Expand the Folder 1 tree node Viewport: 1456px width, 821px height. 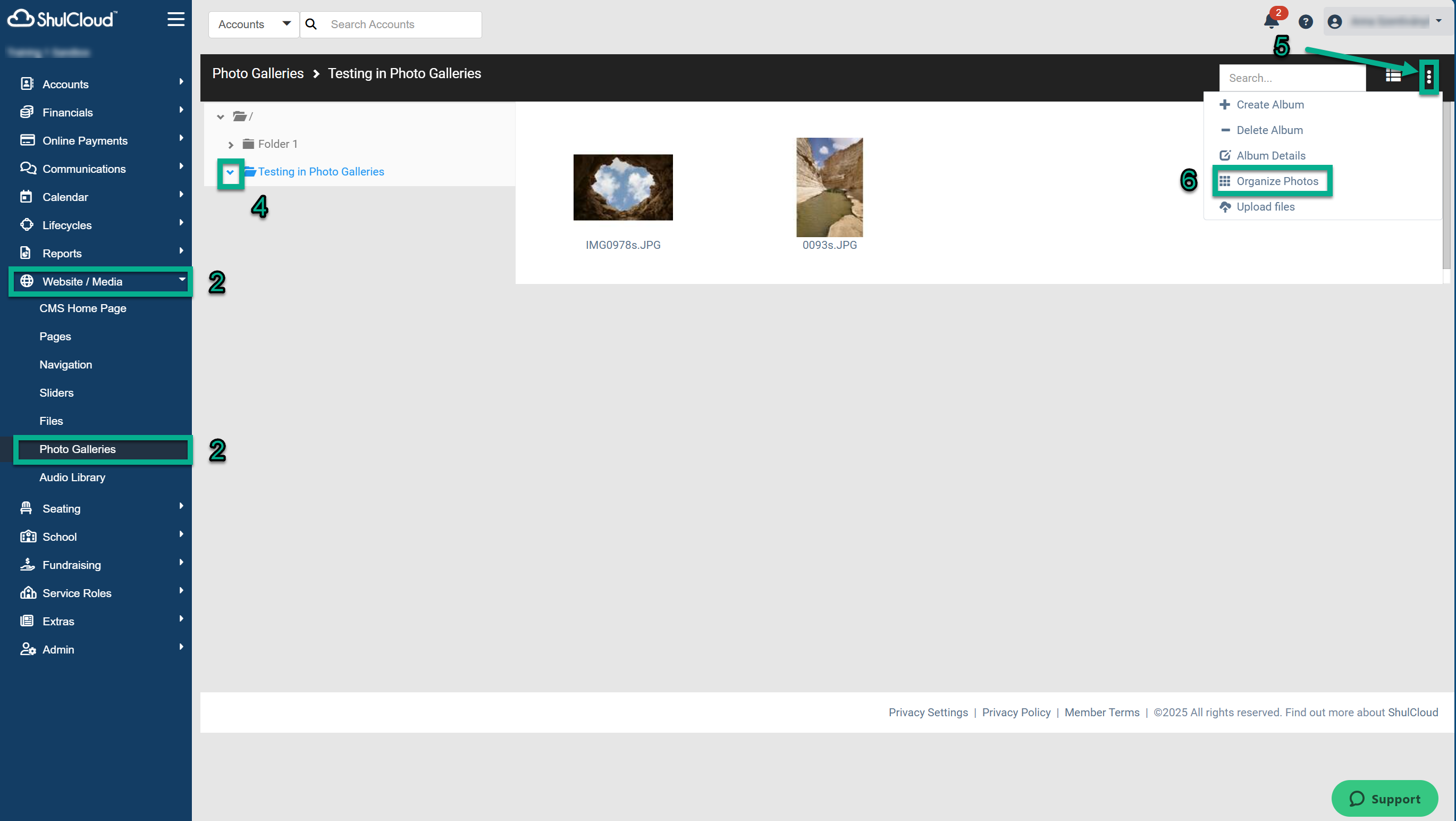pos(231,145)
